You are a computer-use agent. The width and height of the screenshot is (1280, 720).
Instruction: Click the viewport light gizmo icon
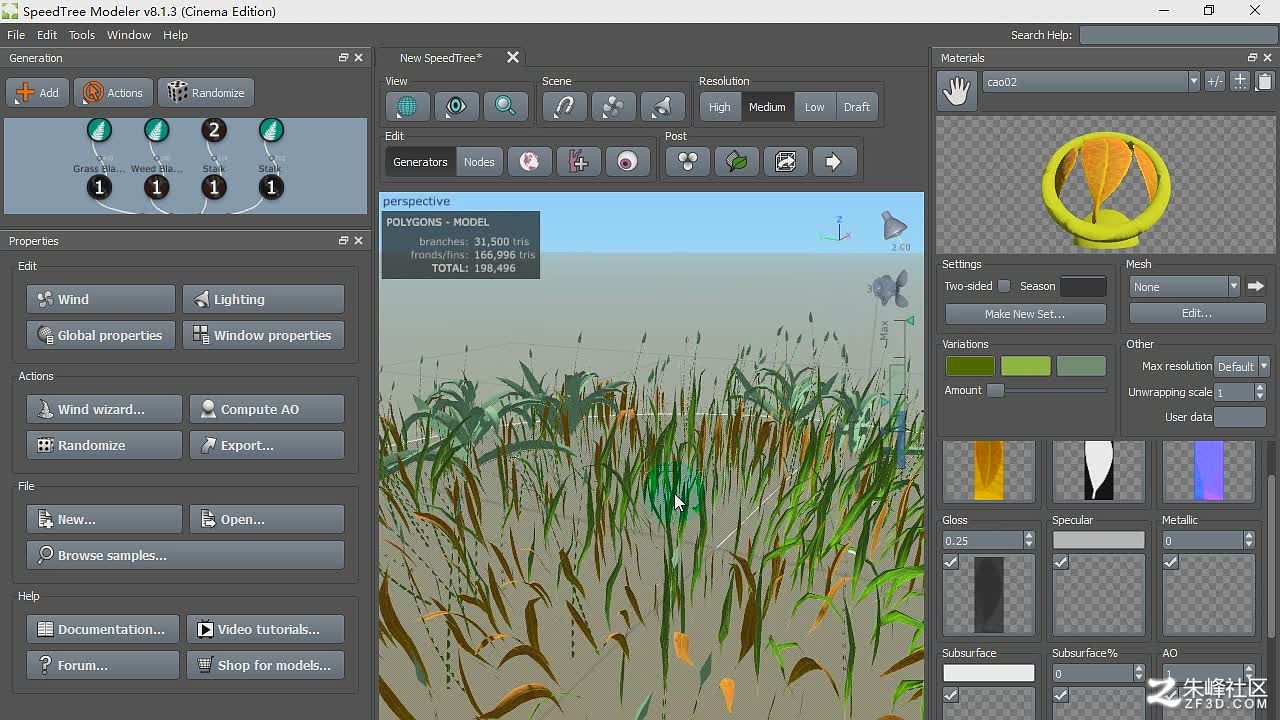coord(893,226)
